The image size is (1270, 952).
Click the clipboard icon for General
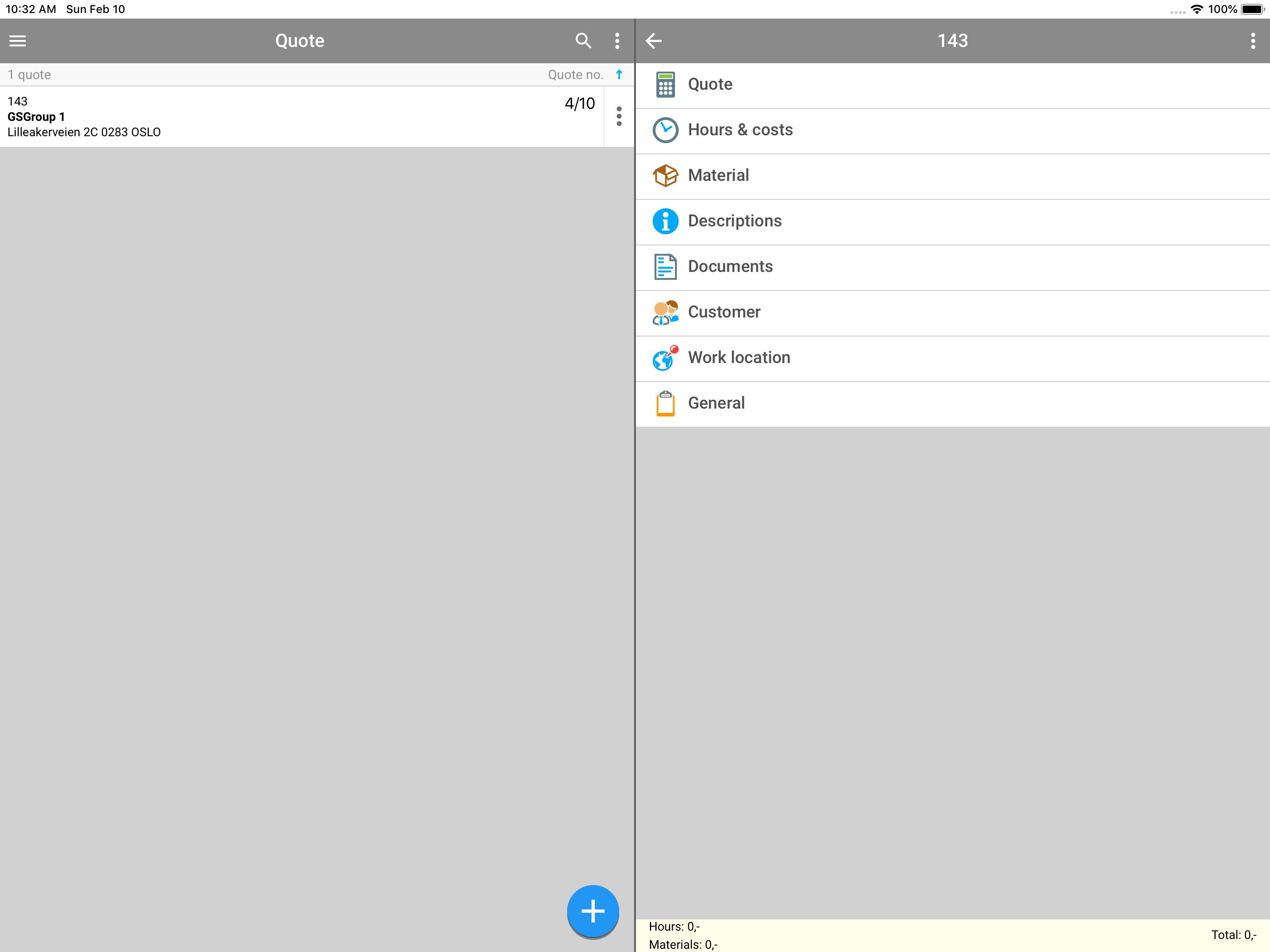tap(665, 403)
